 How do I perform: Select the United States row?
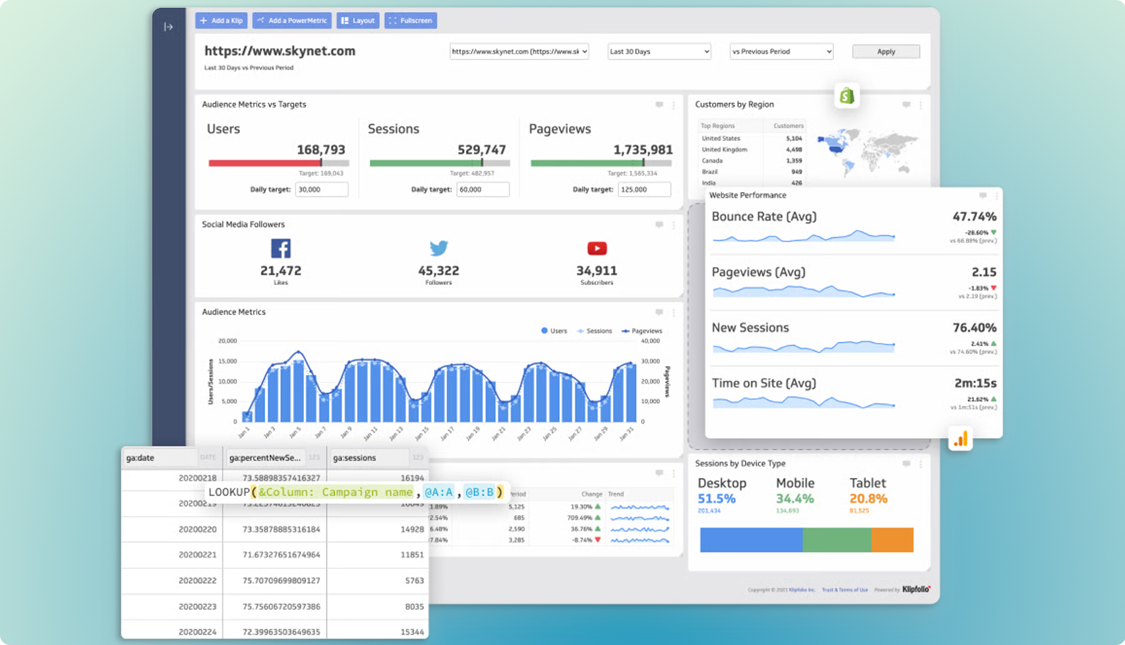point(751,138)
